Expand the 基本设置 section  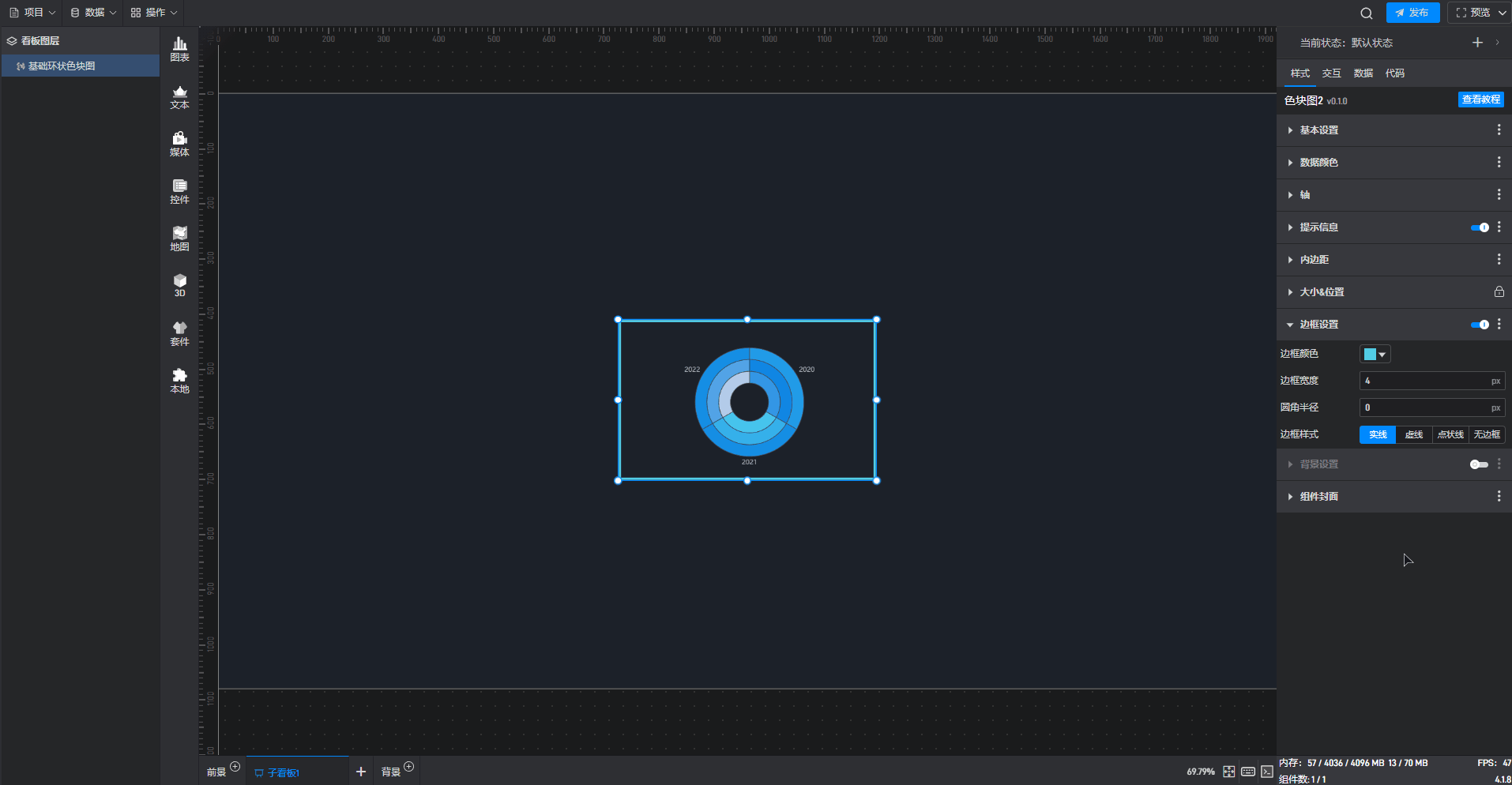pos(1318,130)
